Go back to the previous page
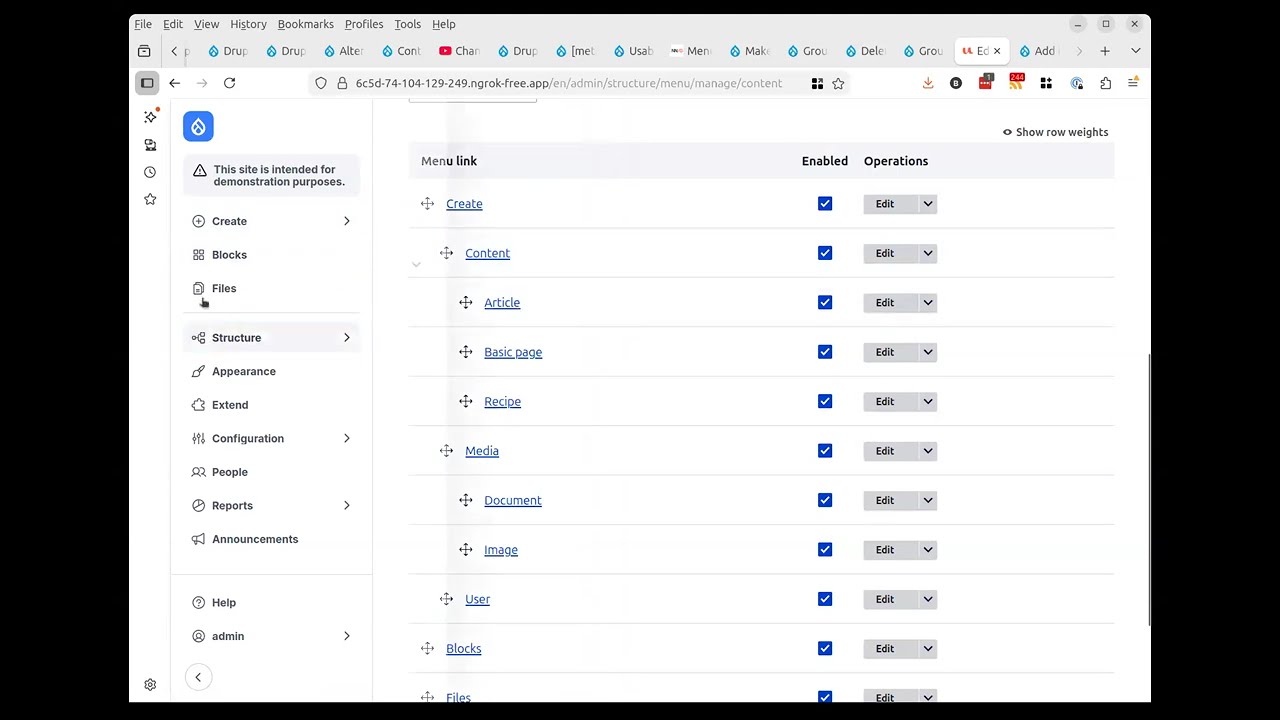 pyautogui.click(x=174, y=83)
